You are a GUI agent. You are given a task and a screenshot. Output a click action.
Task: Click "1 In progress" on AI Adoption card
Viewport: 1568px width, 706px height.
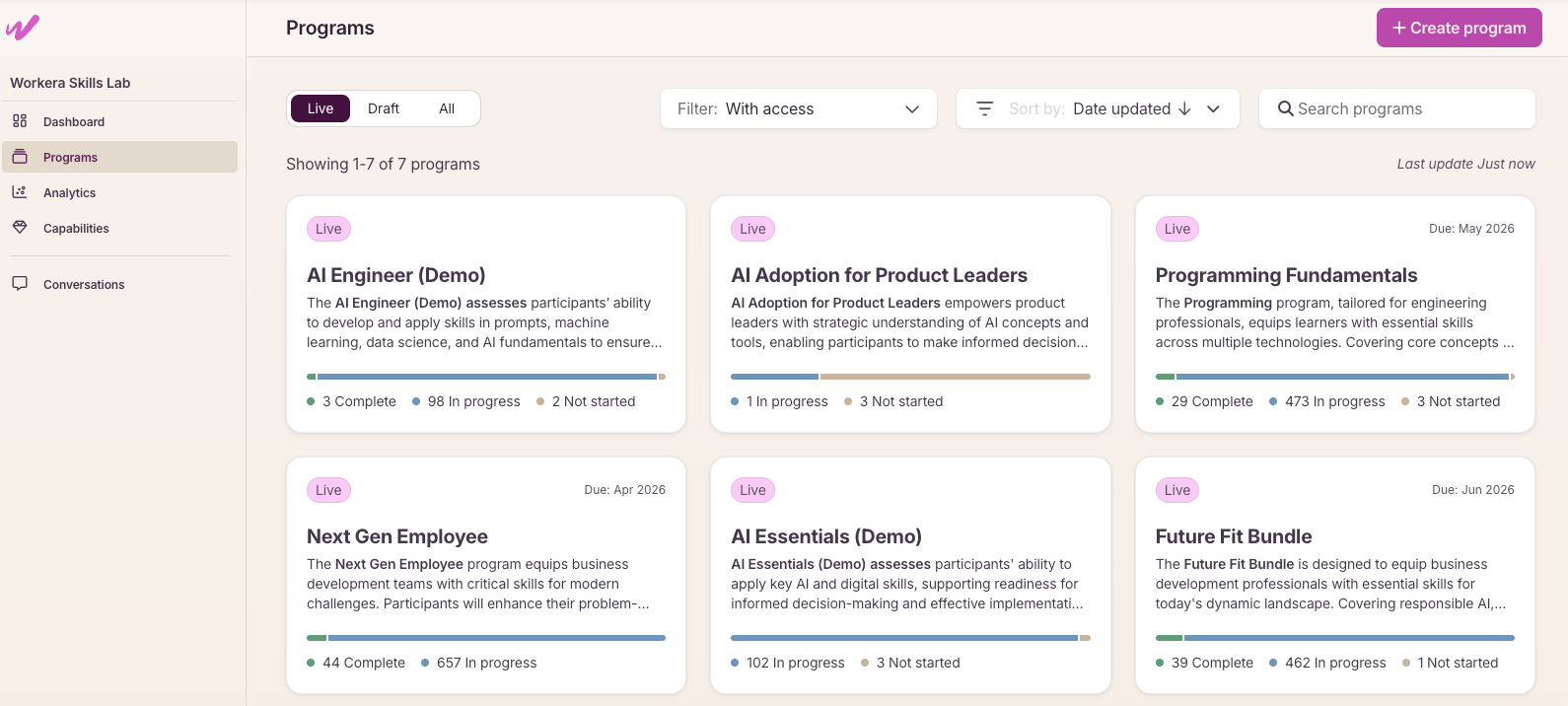(x=787, y=401)
